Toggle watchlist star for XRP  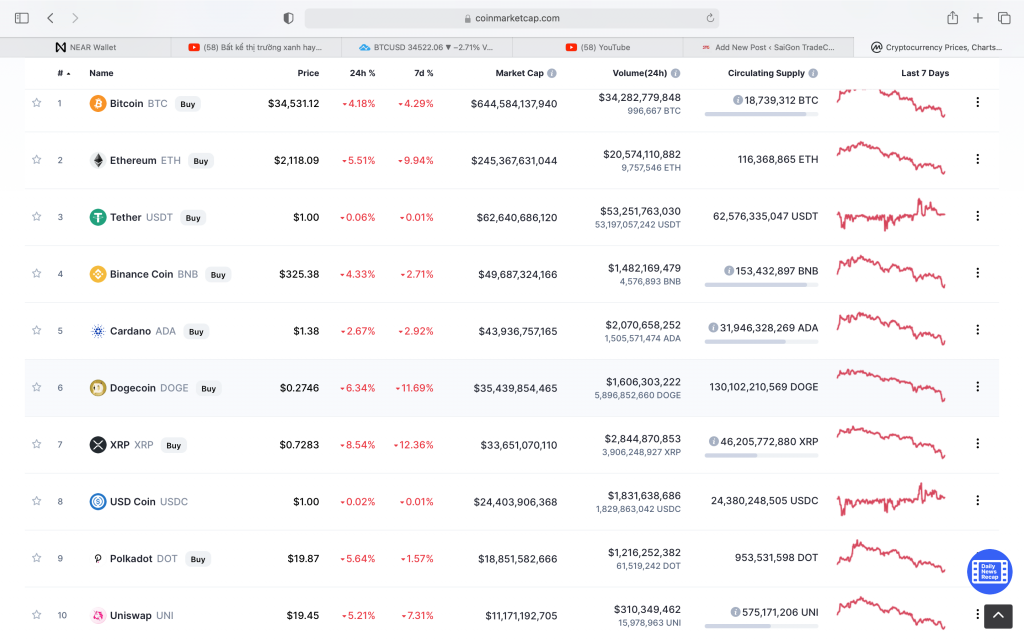tap(37, 444)
